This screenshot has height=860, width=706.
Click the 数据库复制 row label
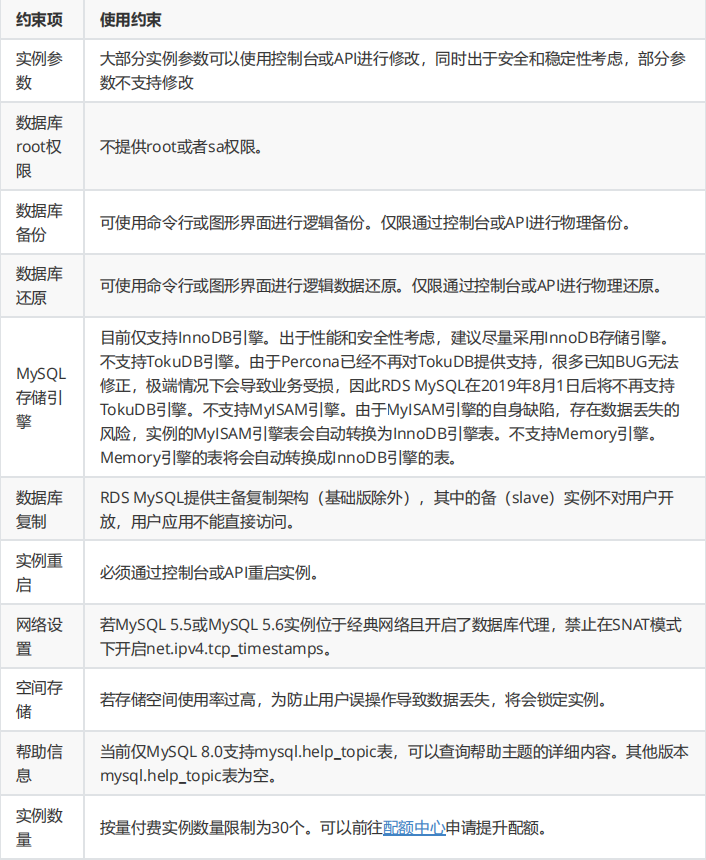click(x=39, y=509)
